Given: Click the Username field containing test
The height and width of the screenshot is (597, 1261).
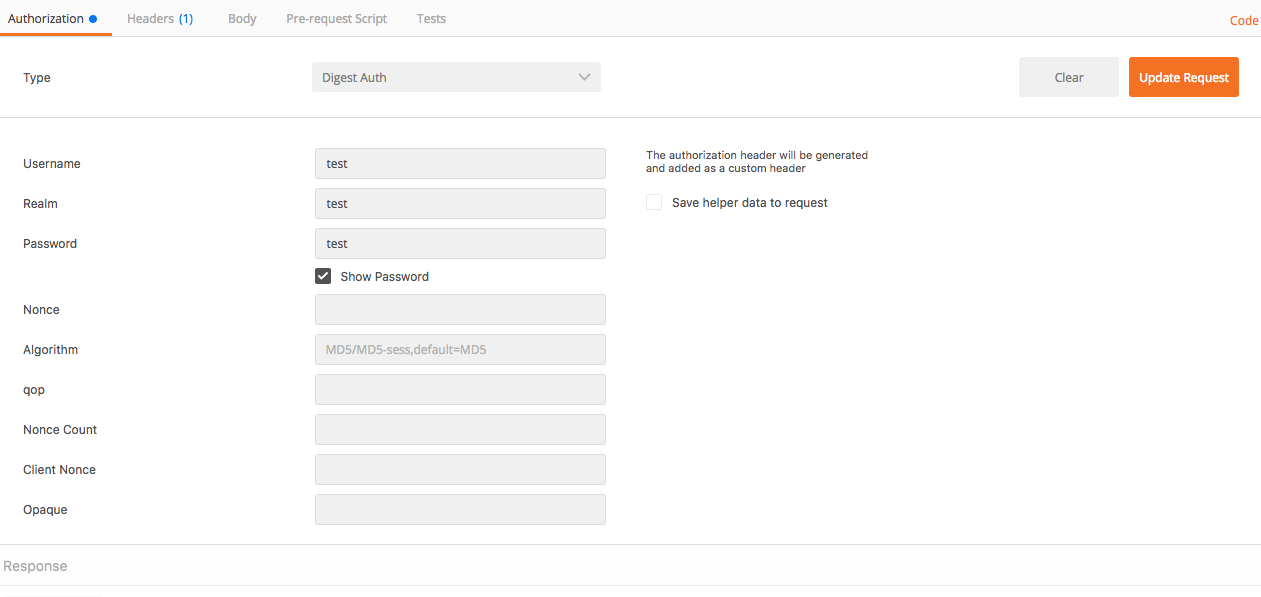Looking at the screenshot, I should click(460, 163).
